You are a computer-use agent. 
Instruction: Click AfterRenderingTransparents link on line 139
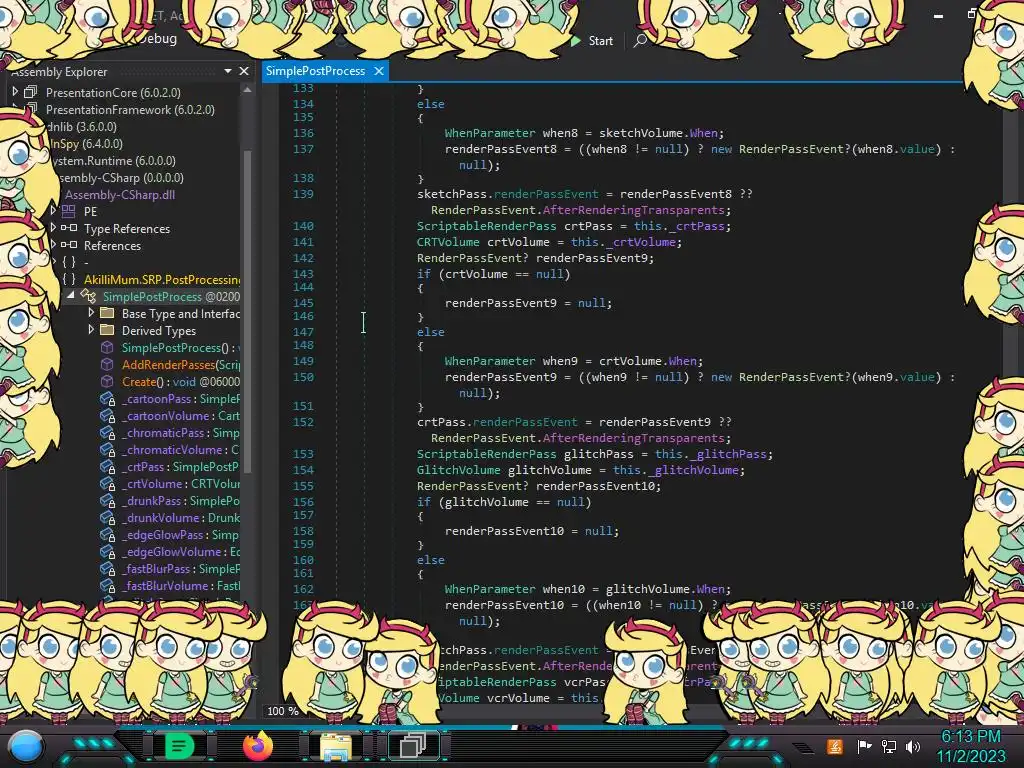click(633, 210)
